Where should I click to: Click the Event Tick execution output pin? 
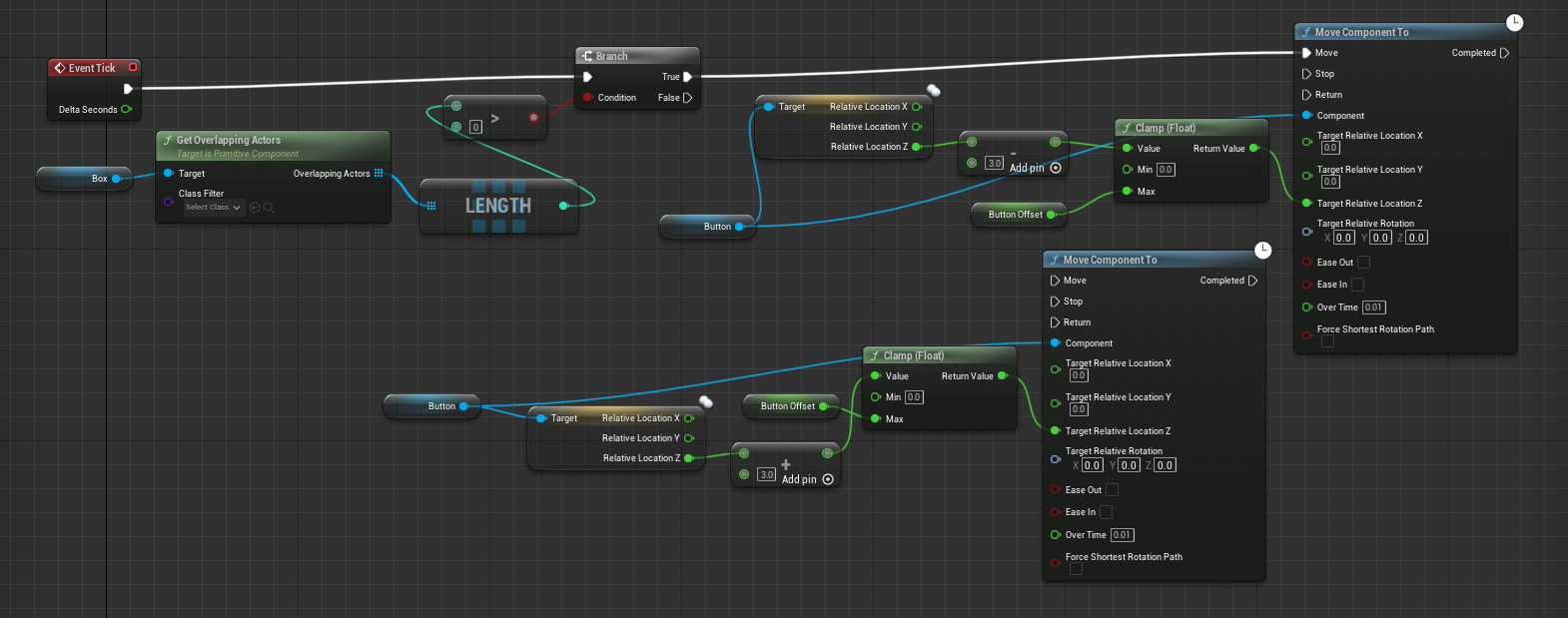click(x=128, y=89)
